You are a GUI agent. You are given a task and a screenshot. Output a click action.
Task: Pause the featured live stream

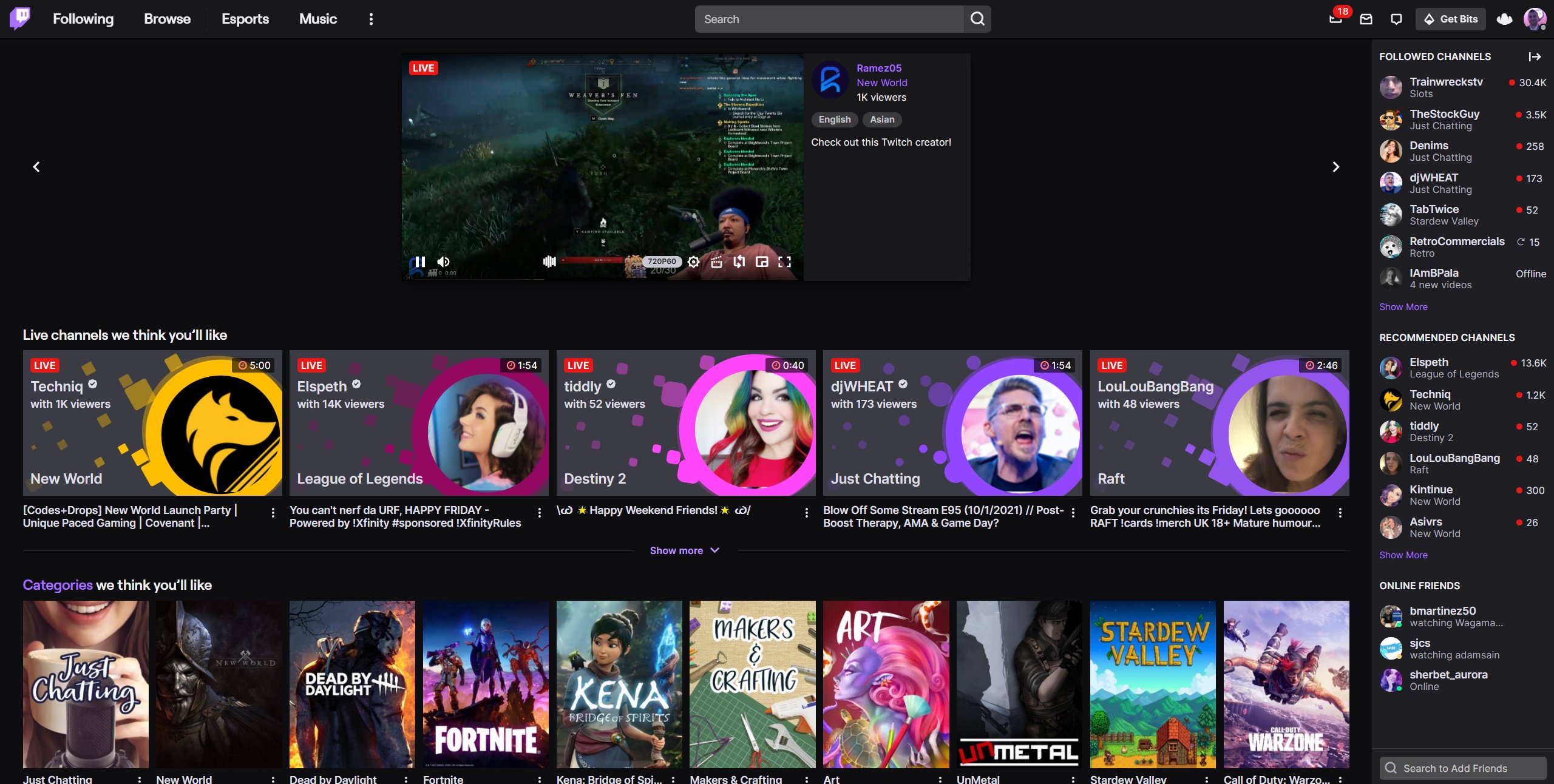tap(419, 262)
